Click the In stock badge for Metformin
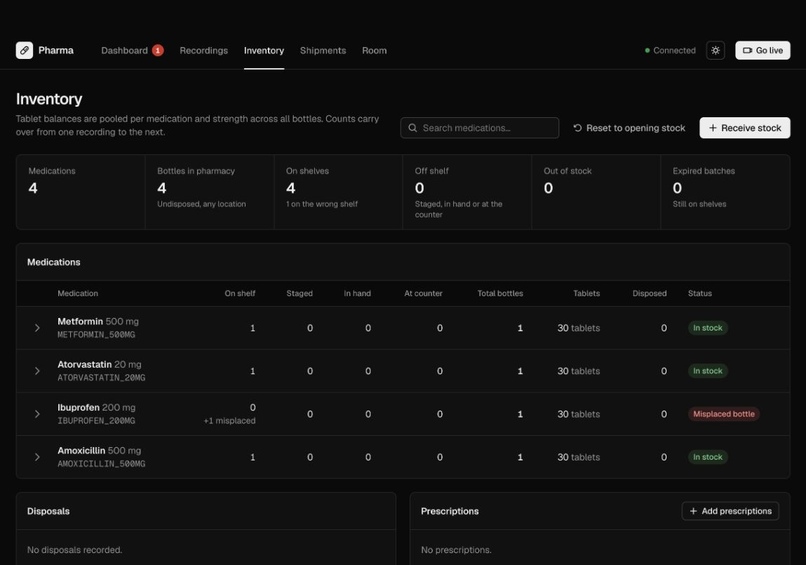This screenshot has height=565, width=806. [x=708, y=328]
